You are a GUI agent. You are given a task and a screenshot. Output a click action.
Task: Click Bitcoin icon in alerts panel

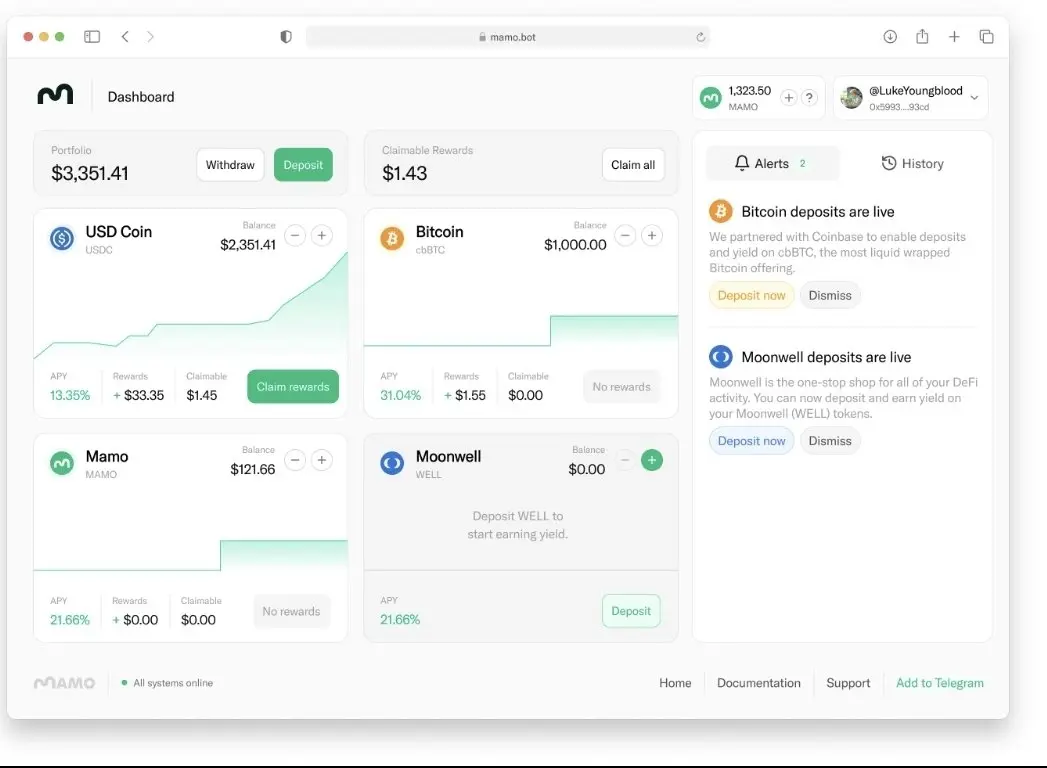click(x=720, y=212)
